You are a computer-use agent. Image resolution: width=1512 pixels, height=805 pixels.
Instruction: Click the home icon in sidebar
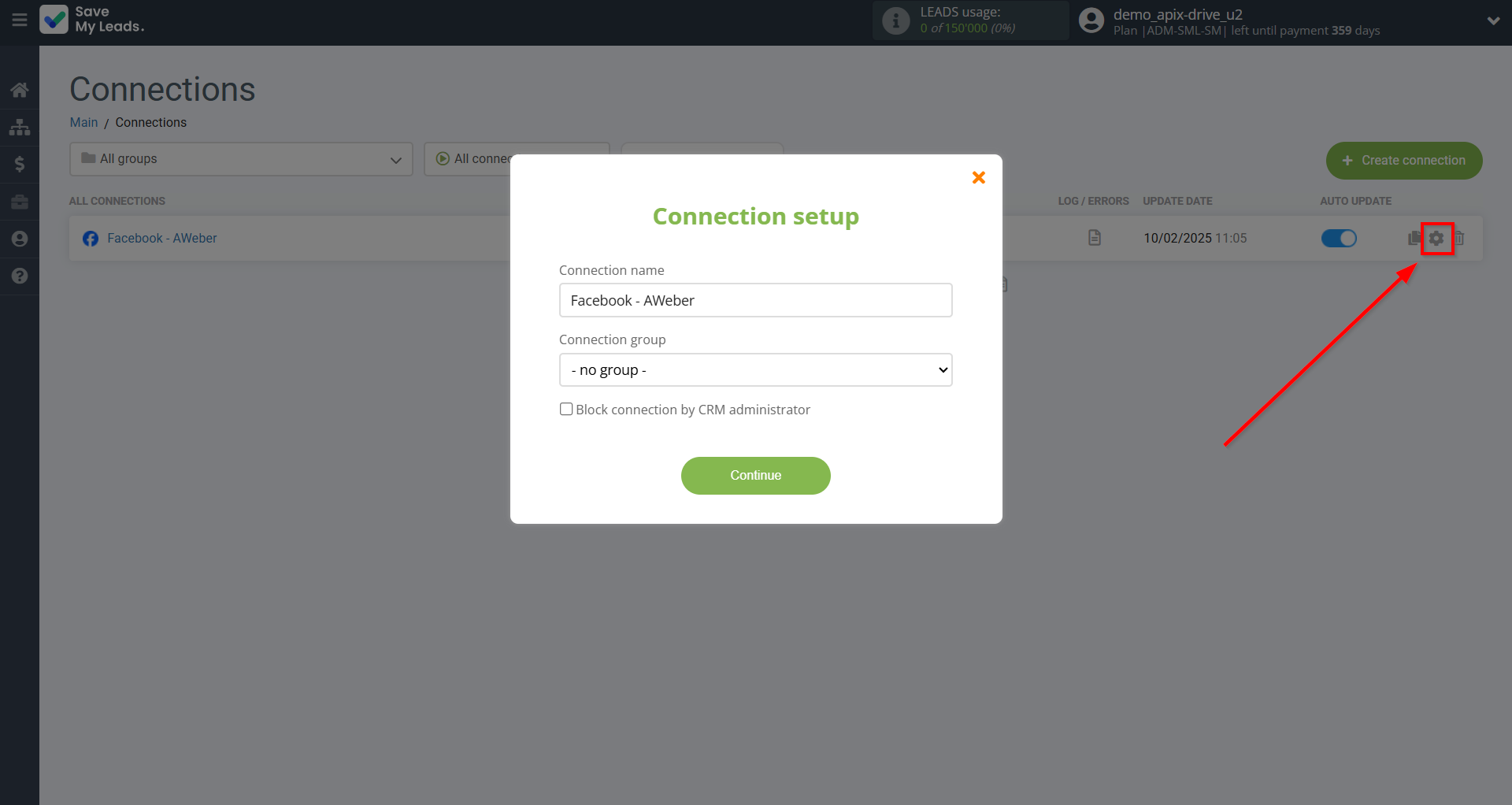(x=20, y=90)
